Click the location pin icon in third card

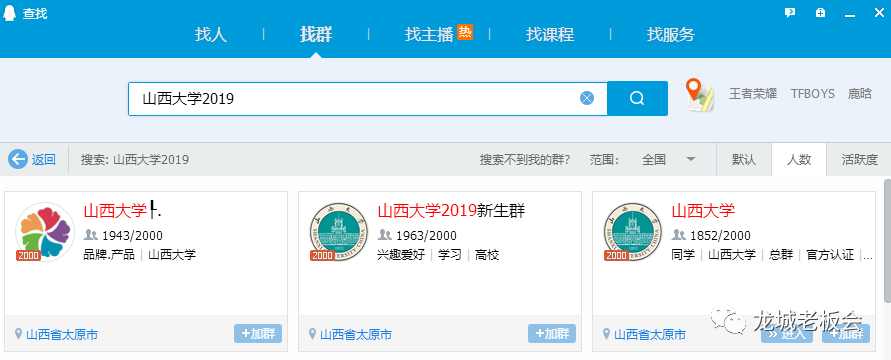607,334
